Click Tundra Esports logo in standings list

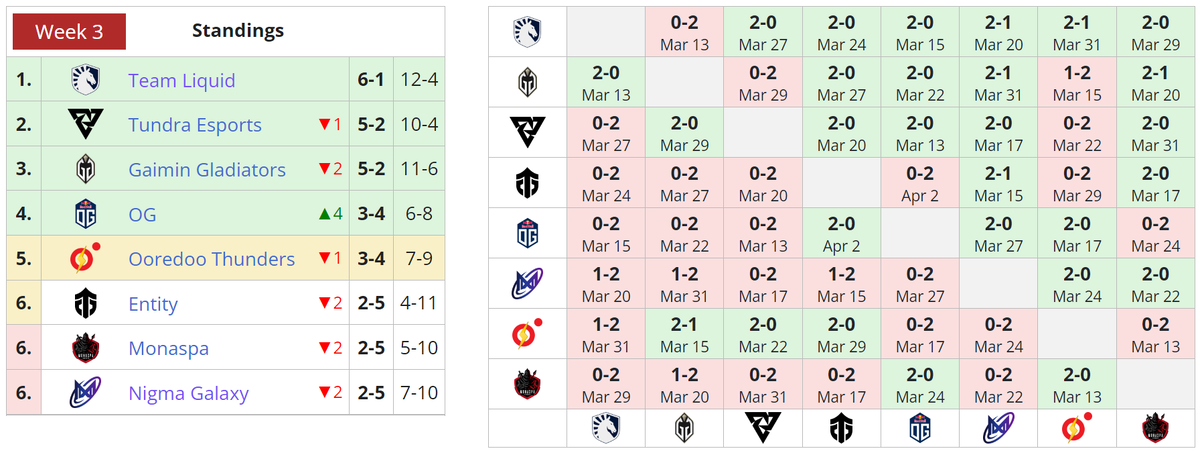click(x=85, y=125)
